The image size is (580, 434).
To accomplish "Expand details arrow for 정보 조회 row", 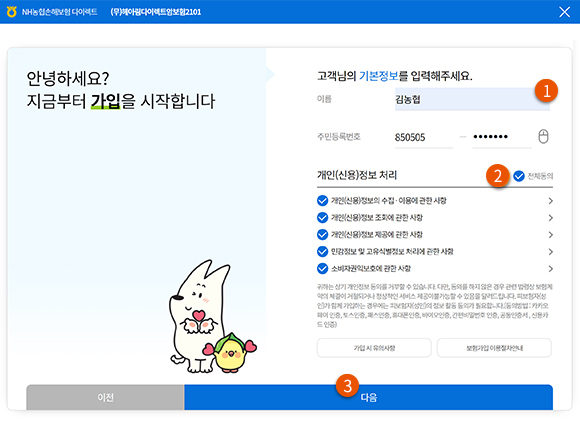I will (x=550, y=218).
